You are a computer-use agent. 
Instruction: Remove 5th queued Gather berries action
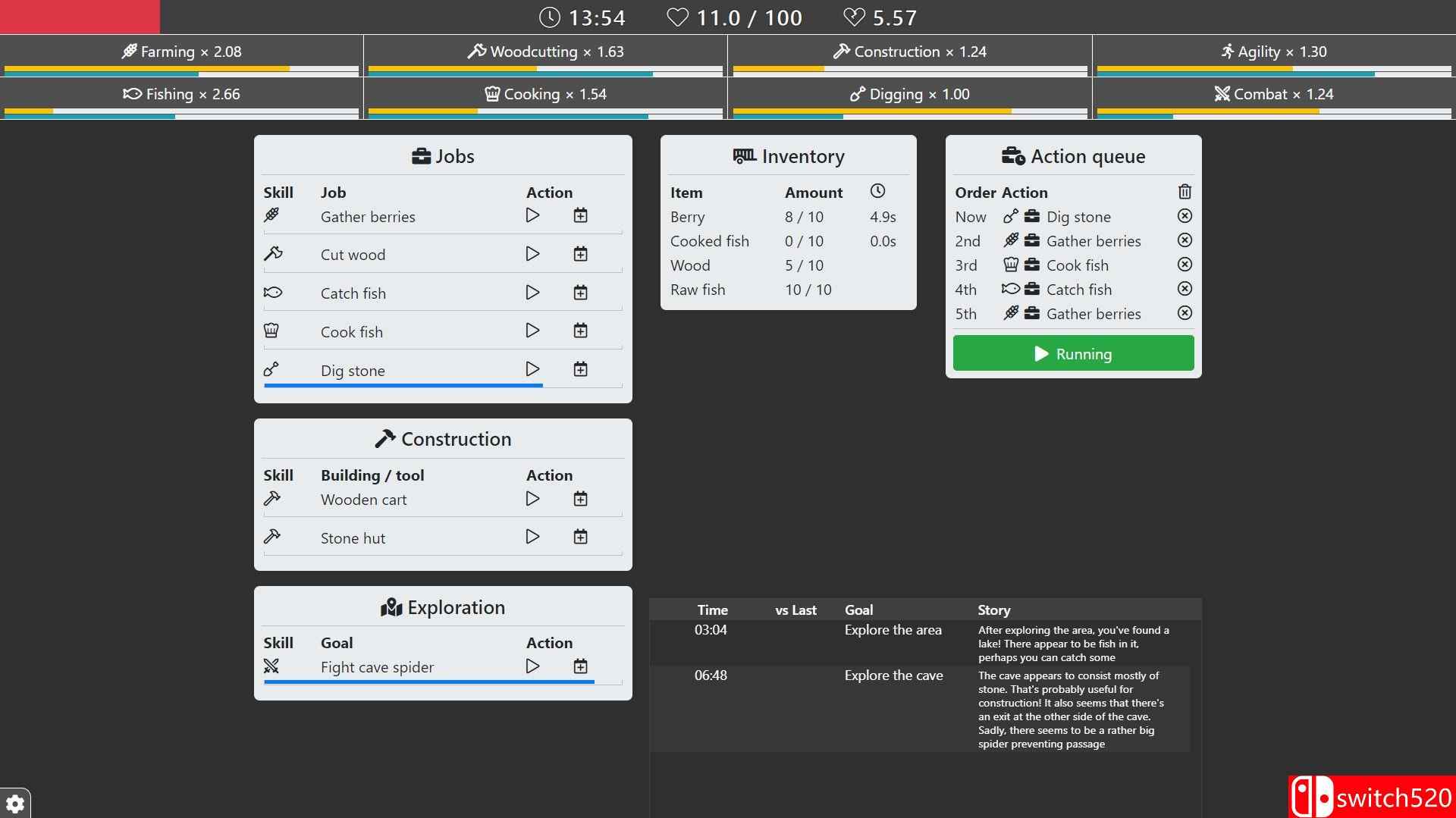1185,314
